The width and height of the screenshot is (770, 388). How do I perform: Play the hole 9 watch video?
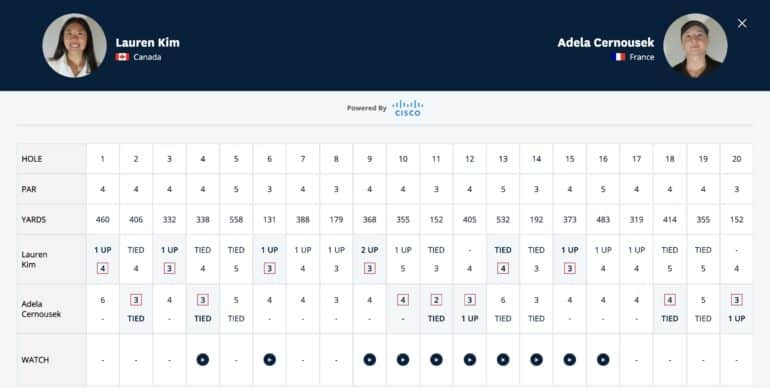coord(369,360)
